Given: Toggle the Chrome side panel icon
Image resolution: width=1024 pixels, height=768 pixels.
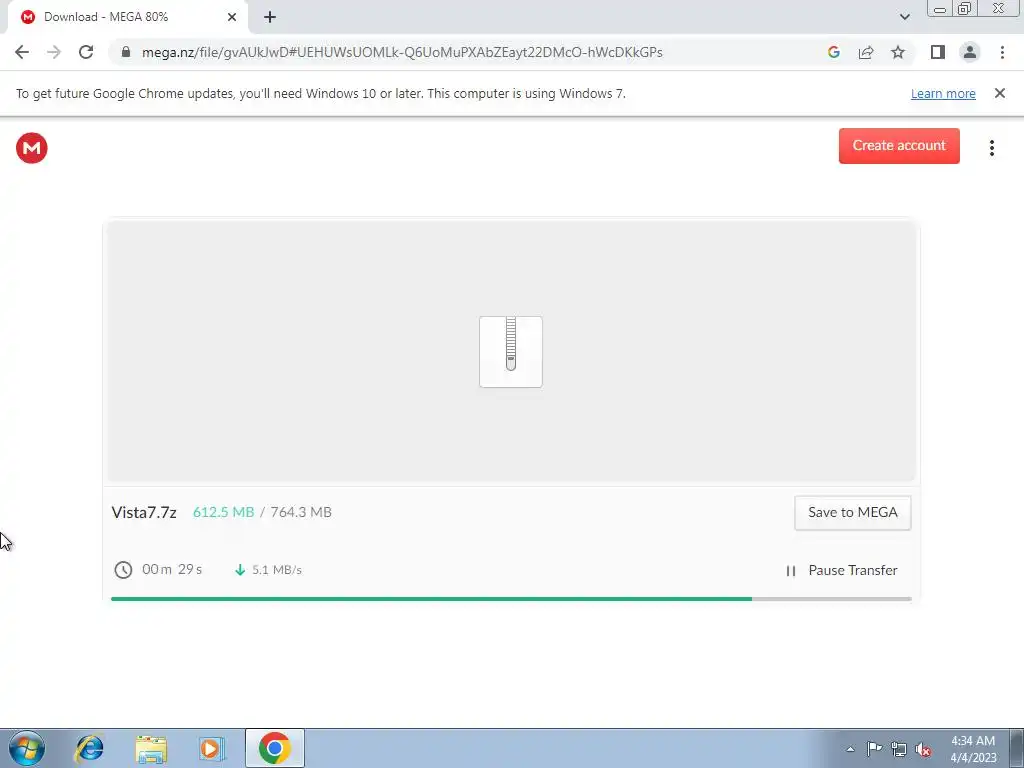Looking at the screenshot, I should click(x=938, y=52).
